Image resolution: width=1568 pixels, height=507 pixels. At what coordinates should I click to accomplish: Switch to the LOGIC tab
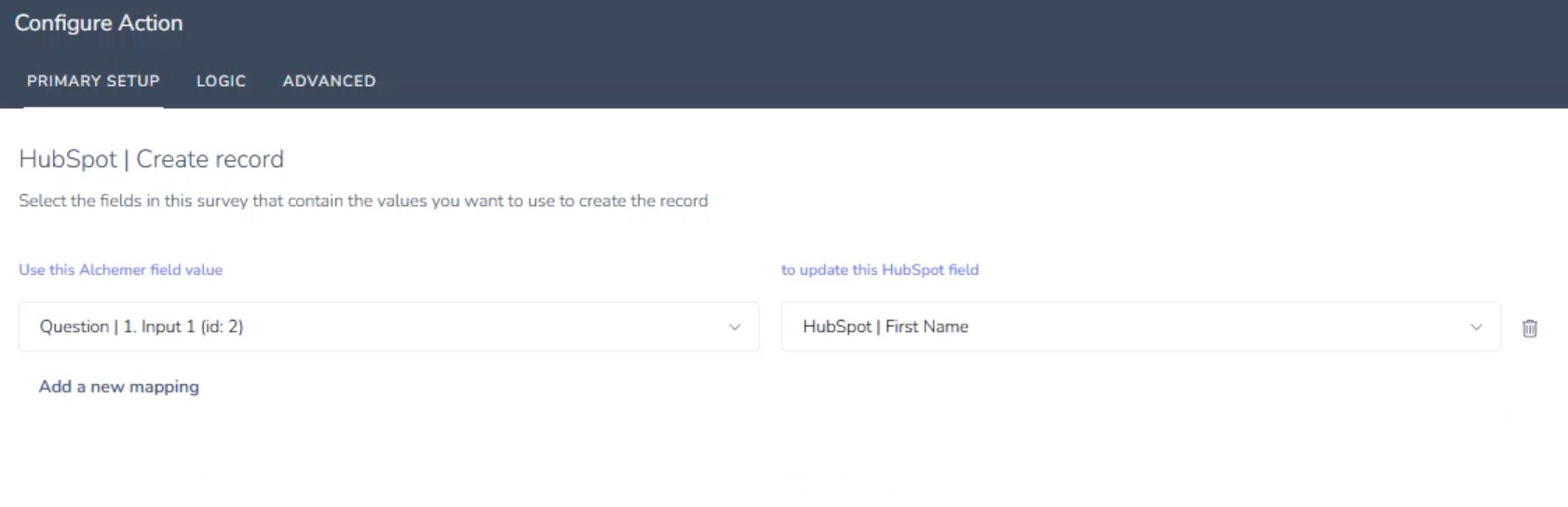[221, 81]
